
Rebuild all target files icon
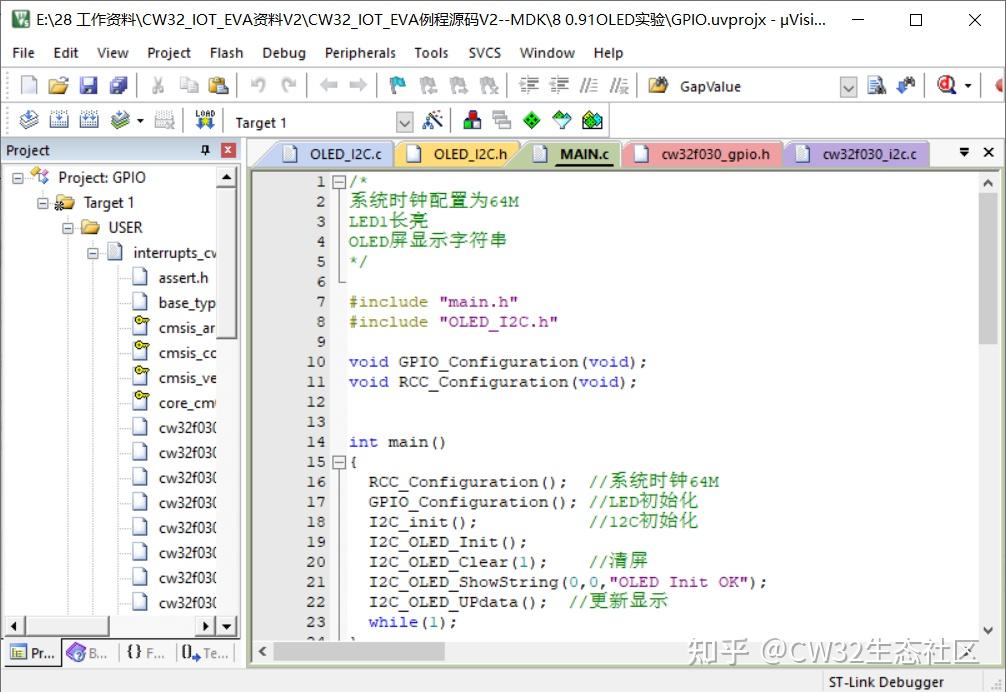(89, 120)
